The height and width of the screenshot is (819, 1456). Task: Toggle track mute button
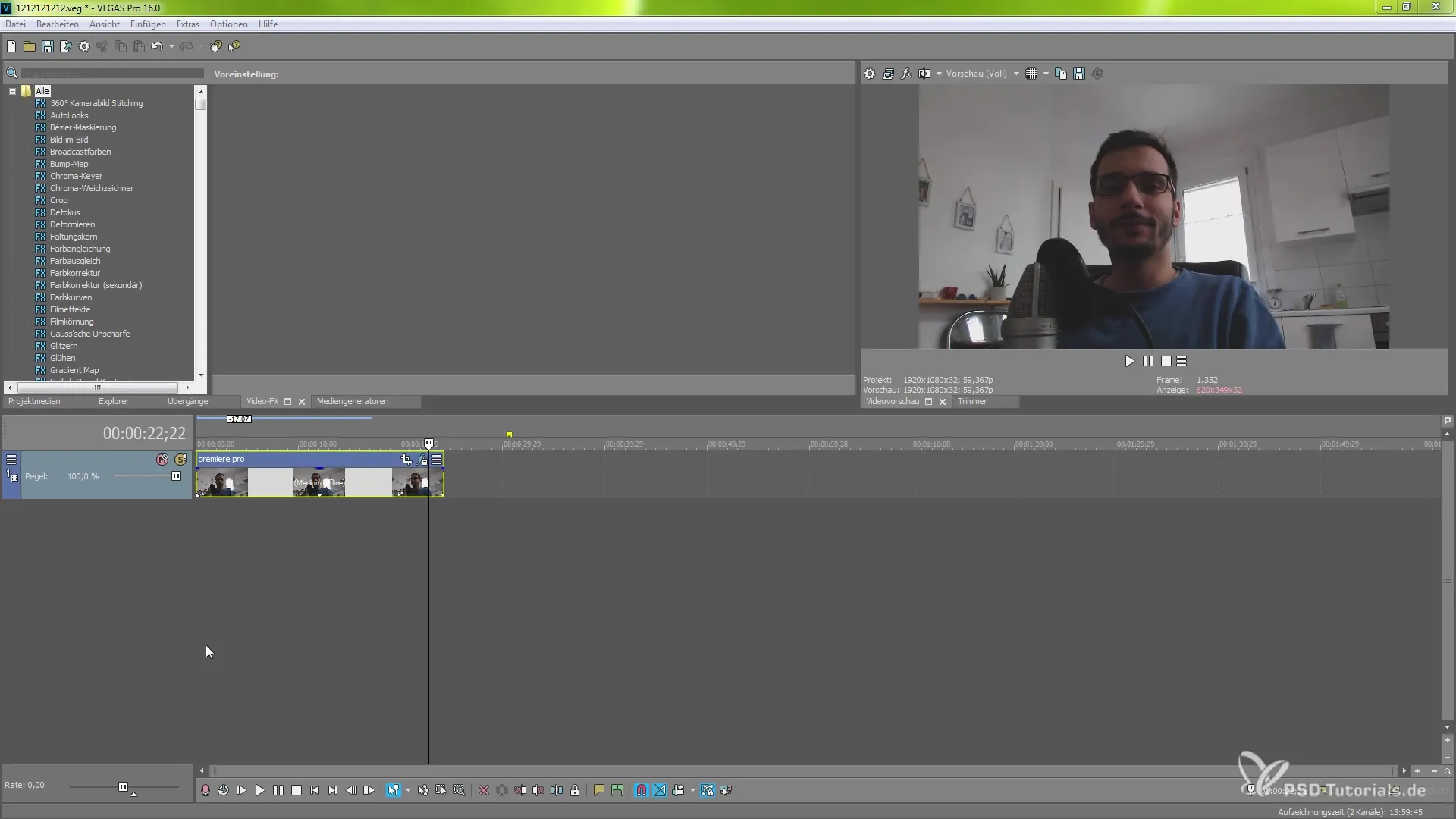(162, 460)
